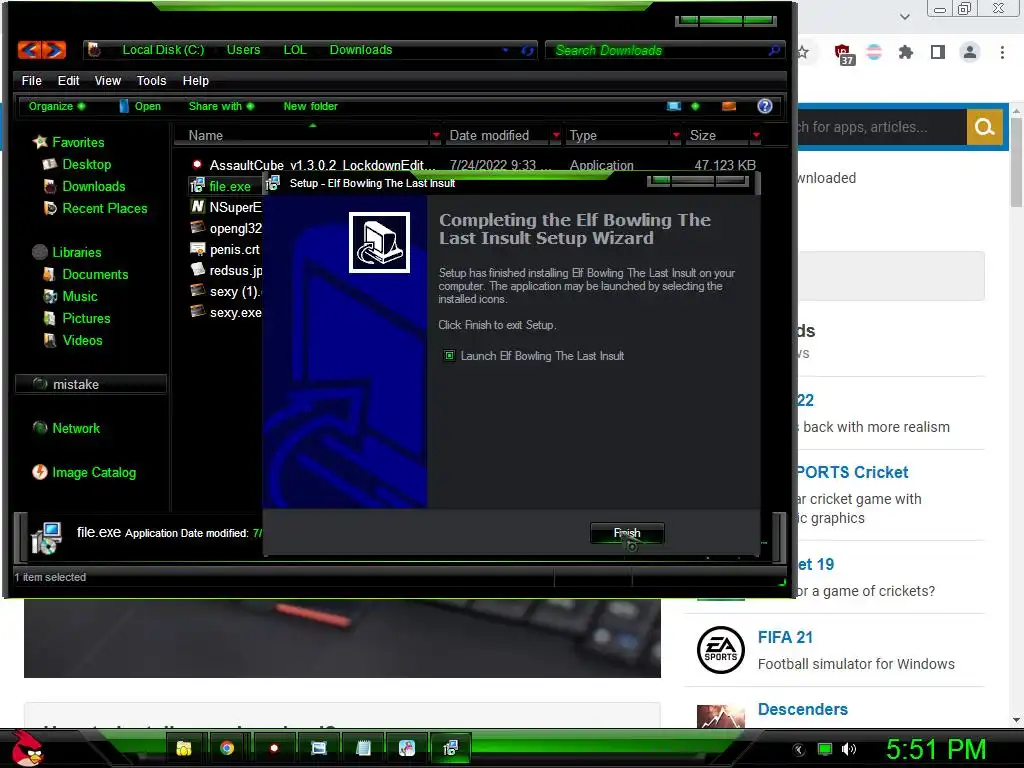Toggle the preview pane icon in Explorer toolbar

tap(729, 106)
